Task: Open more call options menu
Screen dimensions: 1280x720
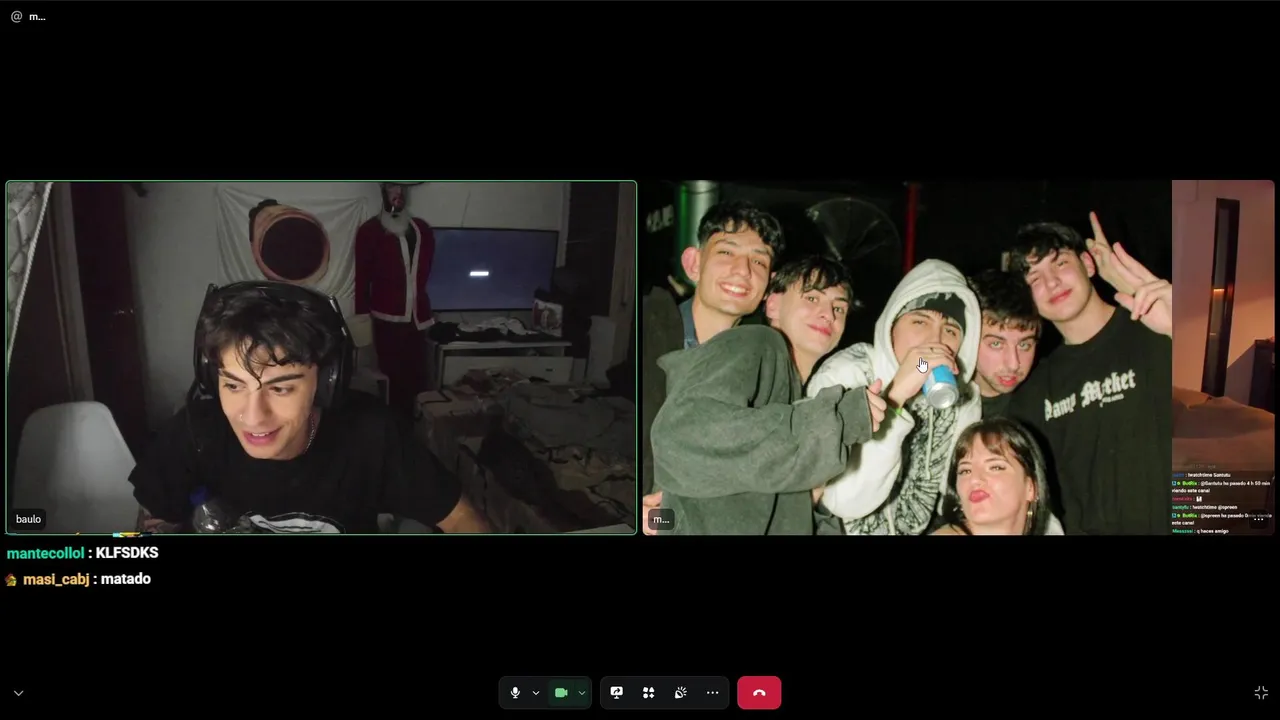Action: pos(713,693)
